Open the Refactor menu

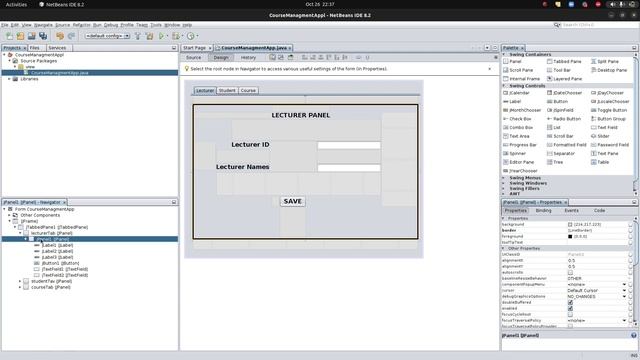pos(81,25)
